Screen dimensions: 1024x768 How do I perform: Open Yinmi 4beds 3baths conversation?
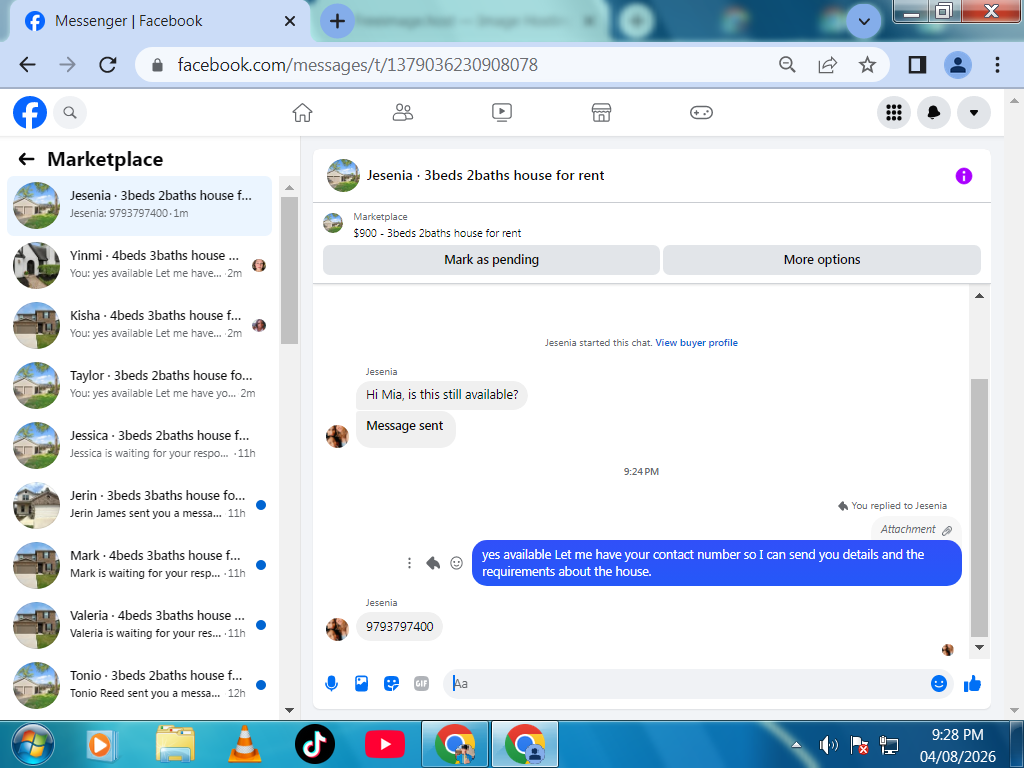click(x=139, y=265)
